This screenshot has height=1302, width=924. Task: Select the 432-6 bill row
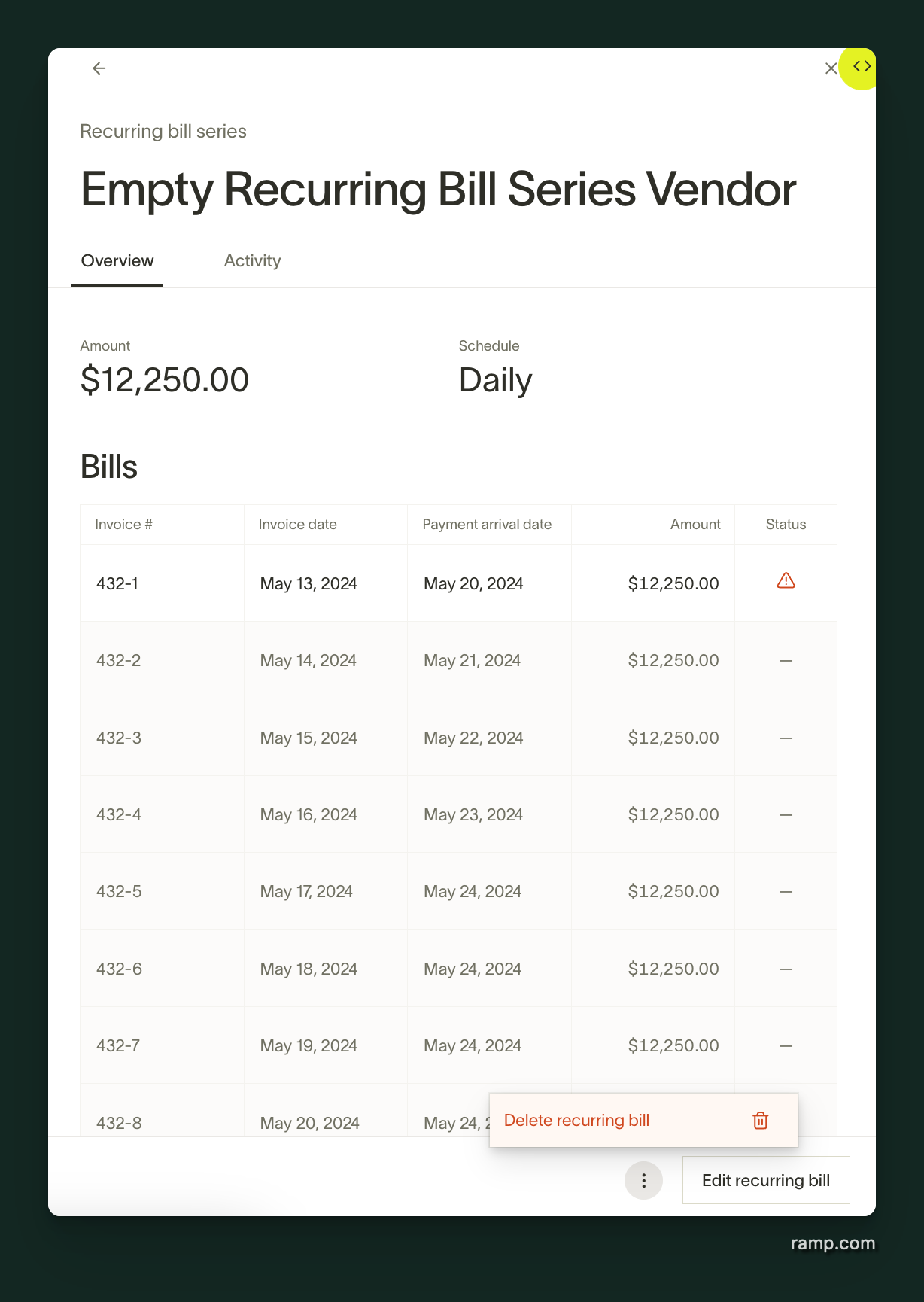click(458, 969)
